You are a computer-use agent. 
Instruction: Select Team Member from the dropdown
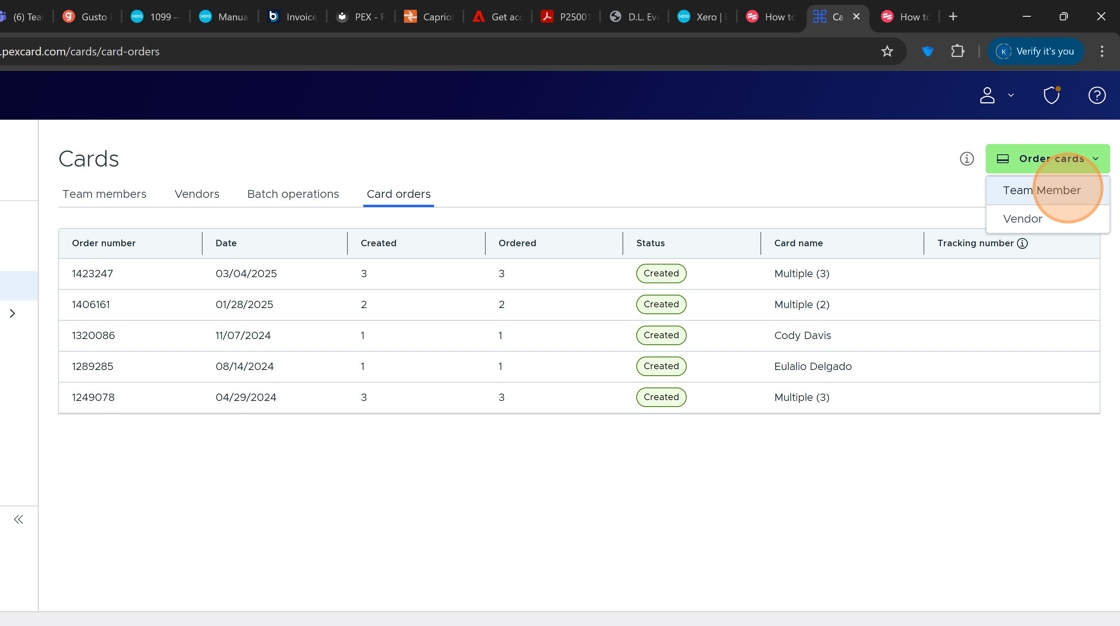[1041, 190]
